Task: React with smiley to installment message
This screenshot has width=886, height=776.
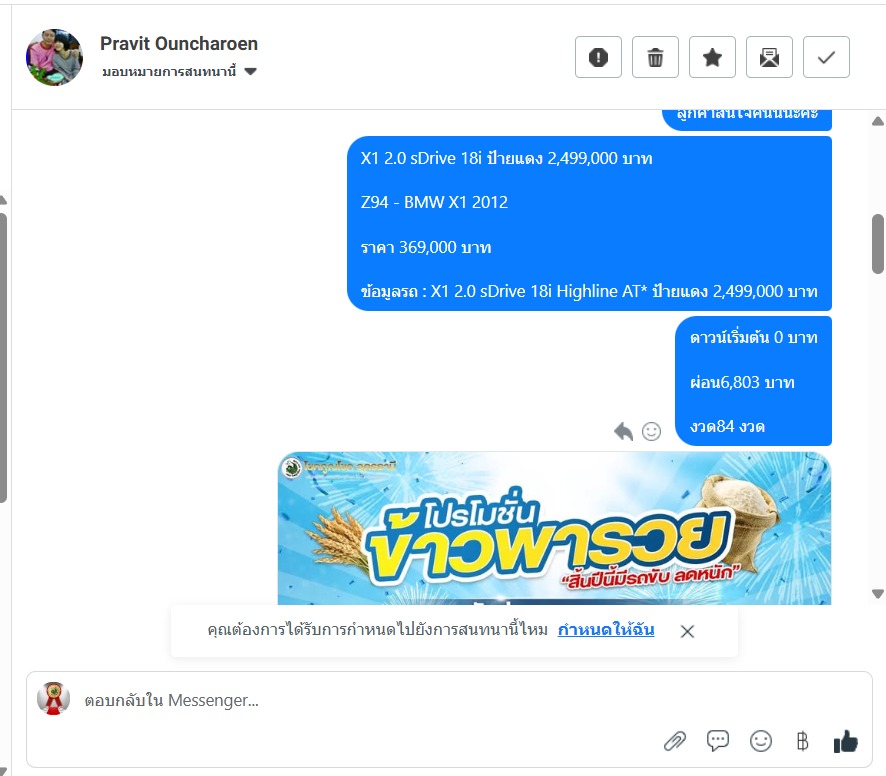Action: [652, 431]
